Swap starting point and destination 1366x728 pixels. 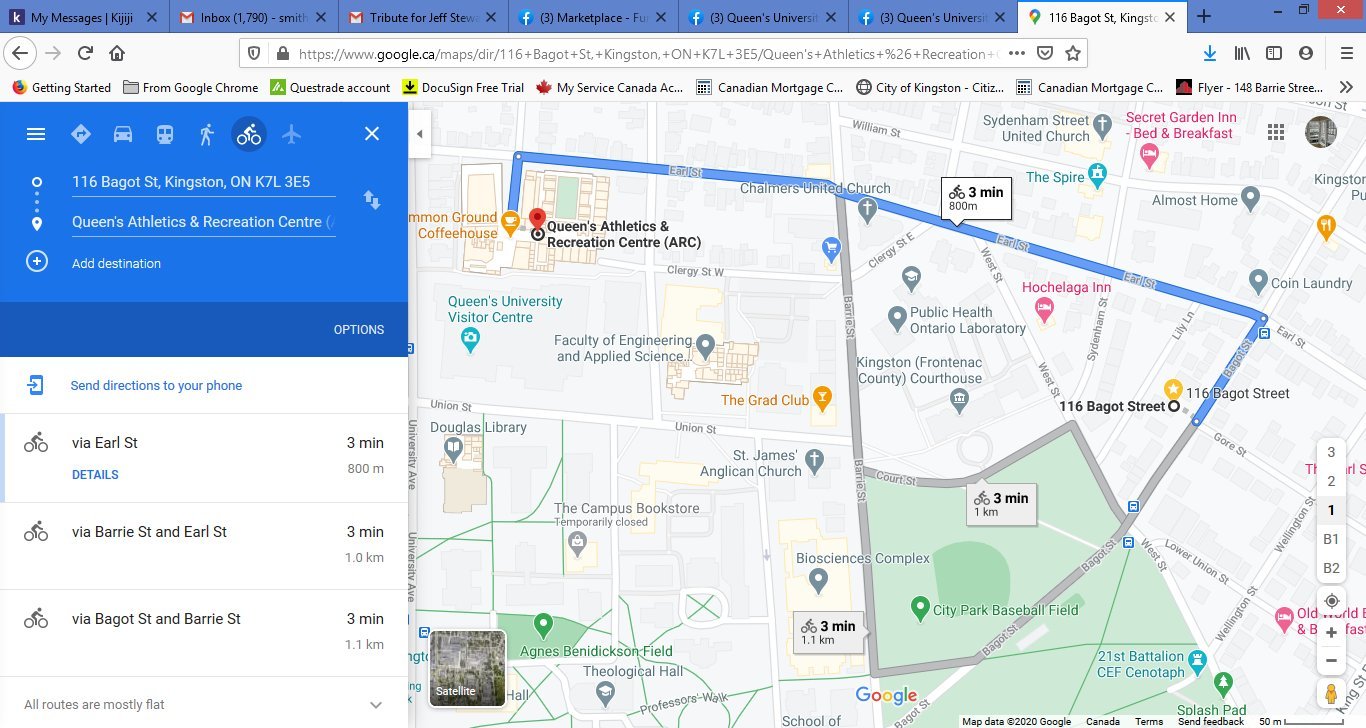pyautogui.click(x=371, y=200)
